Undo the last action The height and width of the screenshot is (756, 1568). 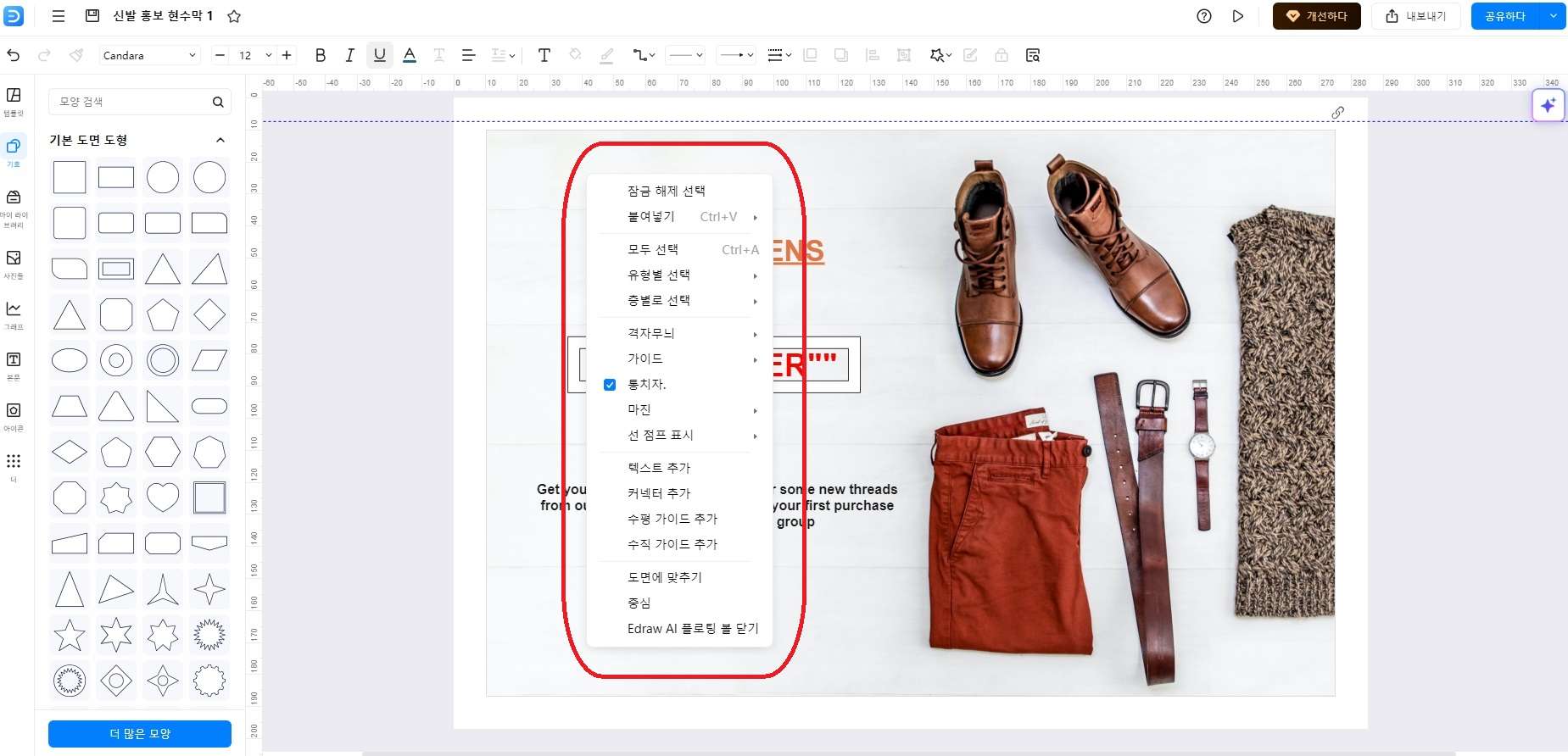pyautogui.click(x=14, y=55)
